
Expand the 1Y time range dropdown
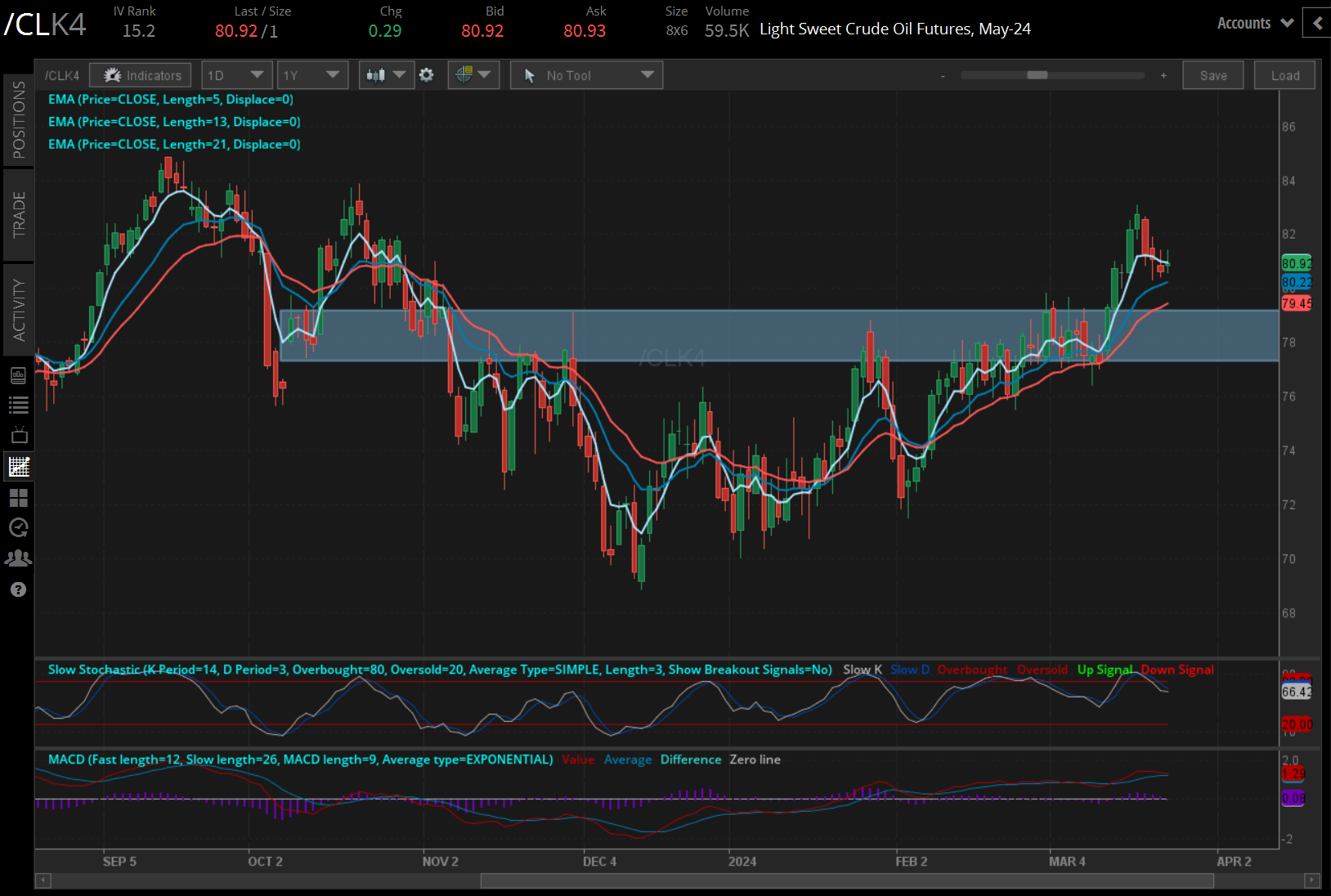(x=312, y=74)
